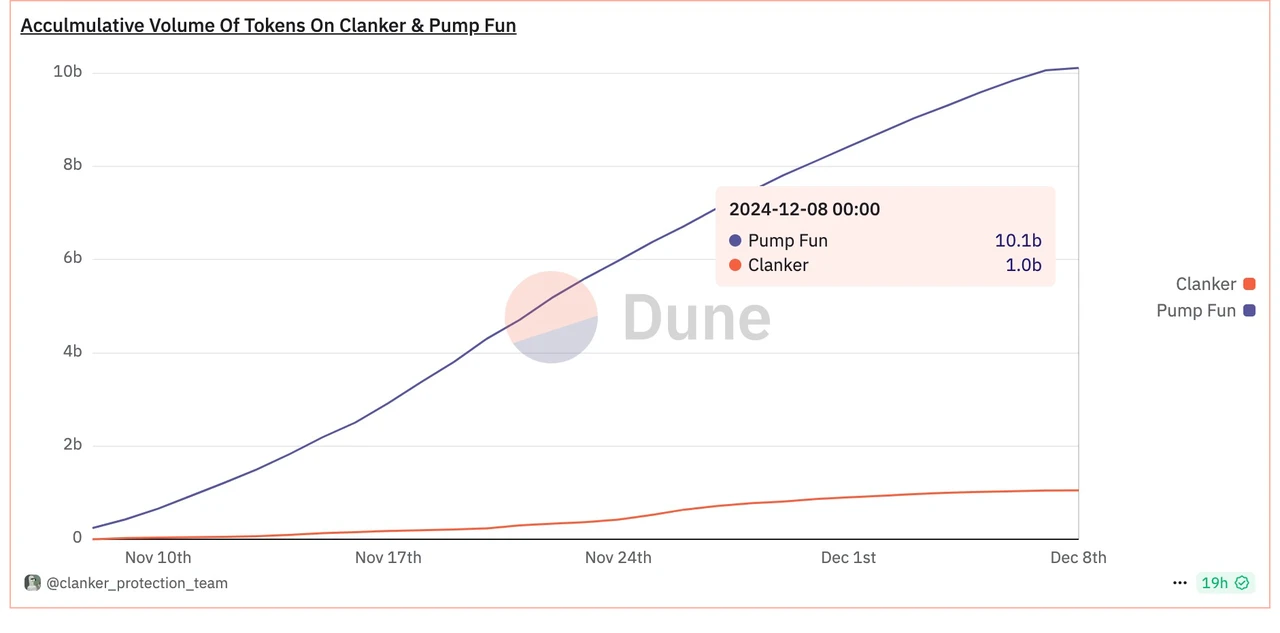Click the Clanker dot in tooltip
The height and width of the screenshot is (633, 1280).
pyautogui.click(x=735, y=265)
